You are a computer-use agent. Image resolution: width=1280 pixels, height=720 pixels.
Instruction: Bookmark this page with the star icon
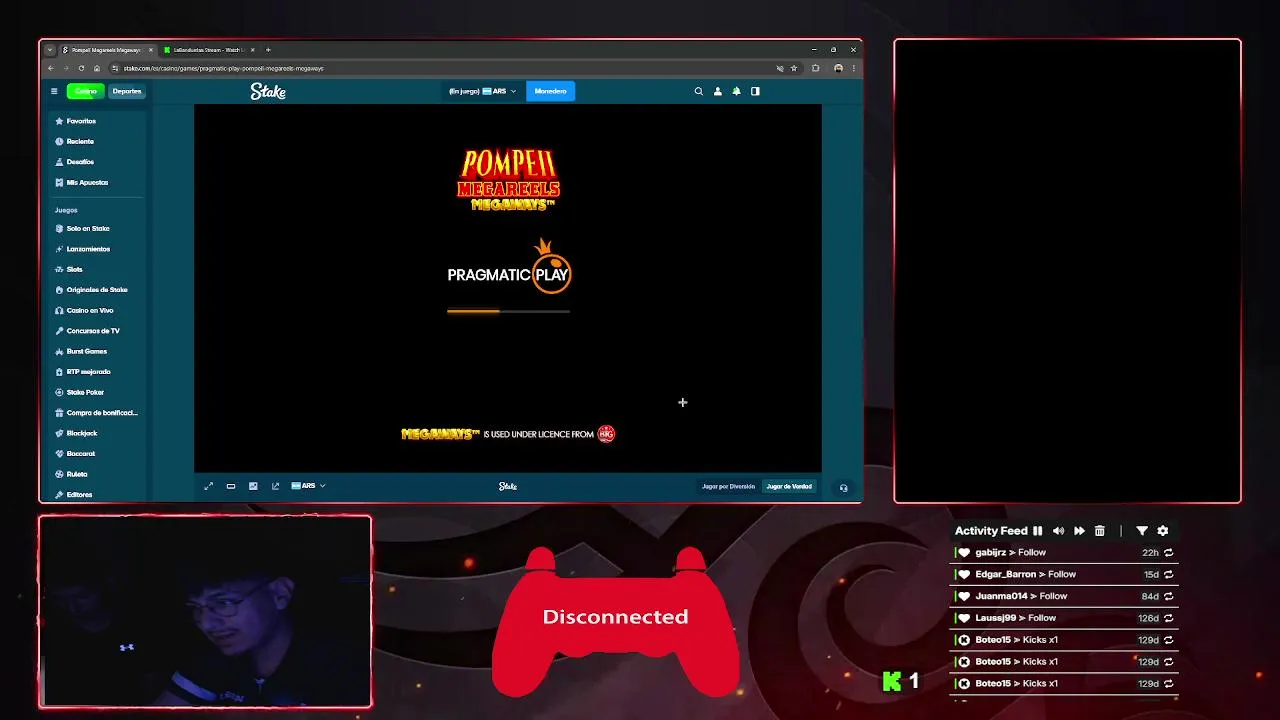[794, 68]
